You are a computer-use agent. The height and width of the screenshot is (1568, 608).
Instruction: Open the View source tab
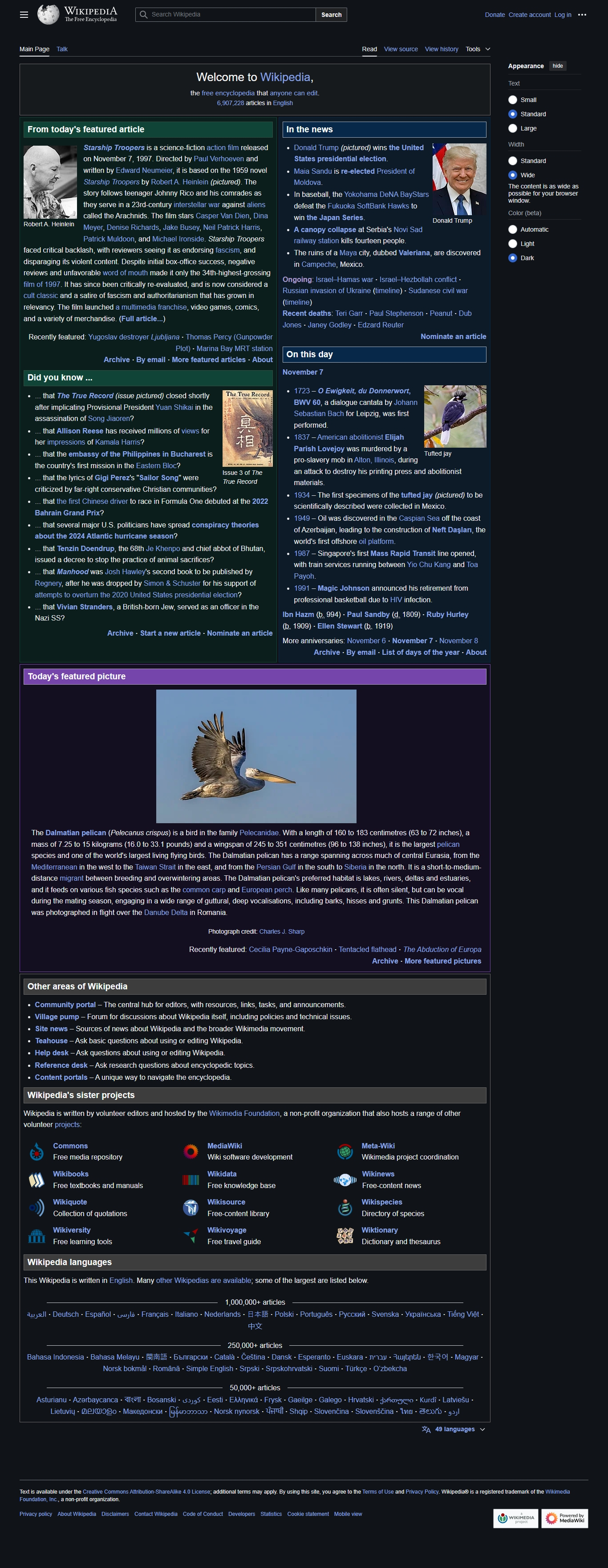point(401,49)
